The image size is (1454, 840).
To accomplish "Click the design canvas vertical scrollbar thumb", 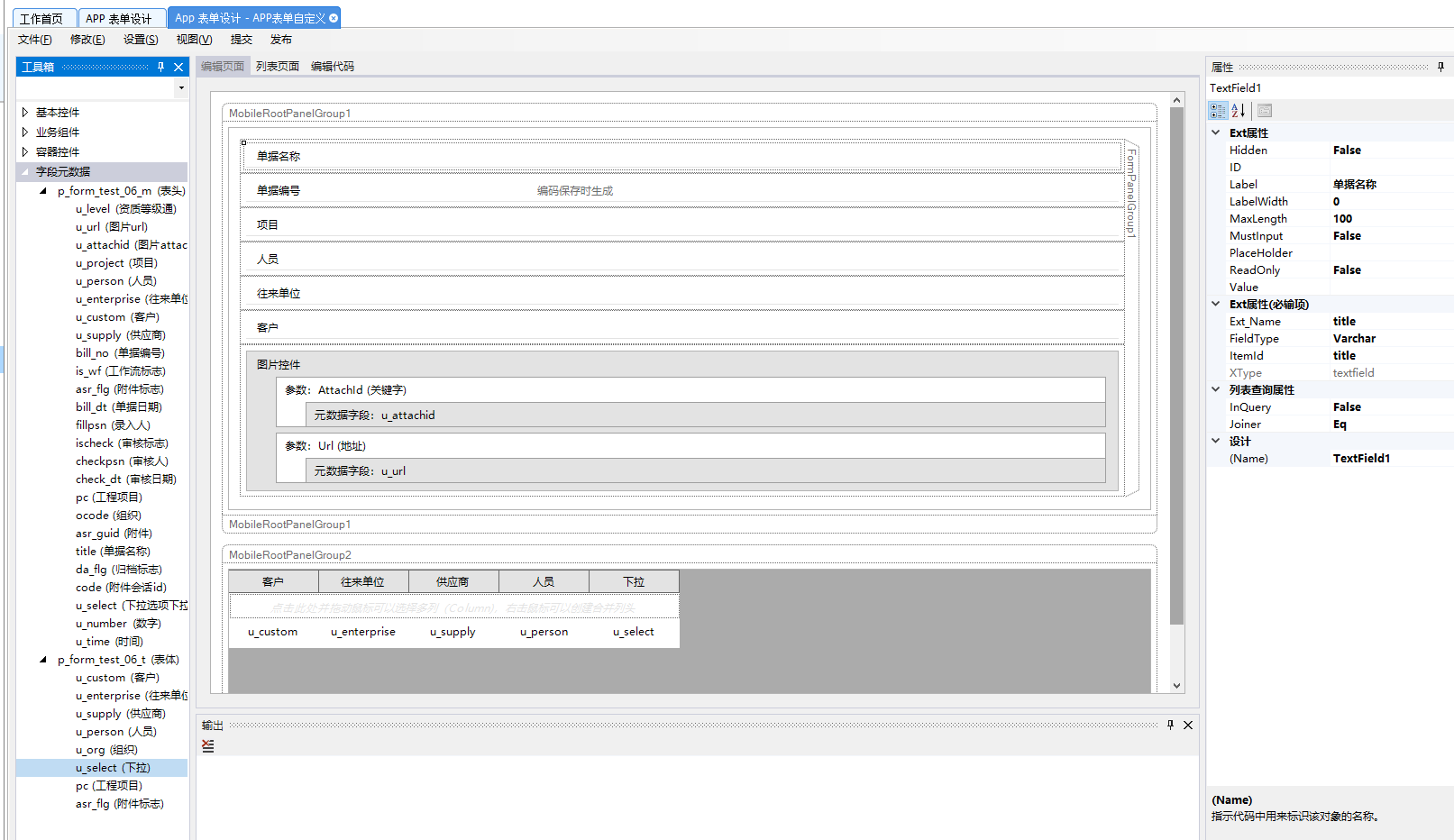I will pos(1176,366).
